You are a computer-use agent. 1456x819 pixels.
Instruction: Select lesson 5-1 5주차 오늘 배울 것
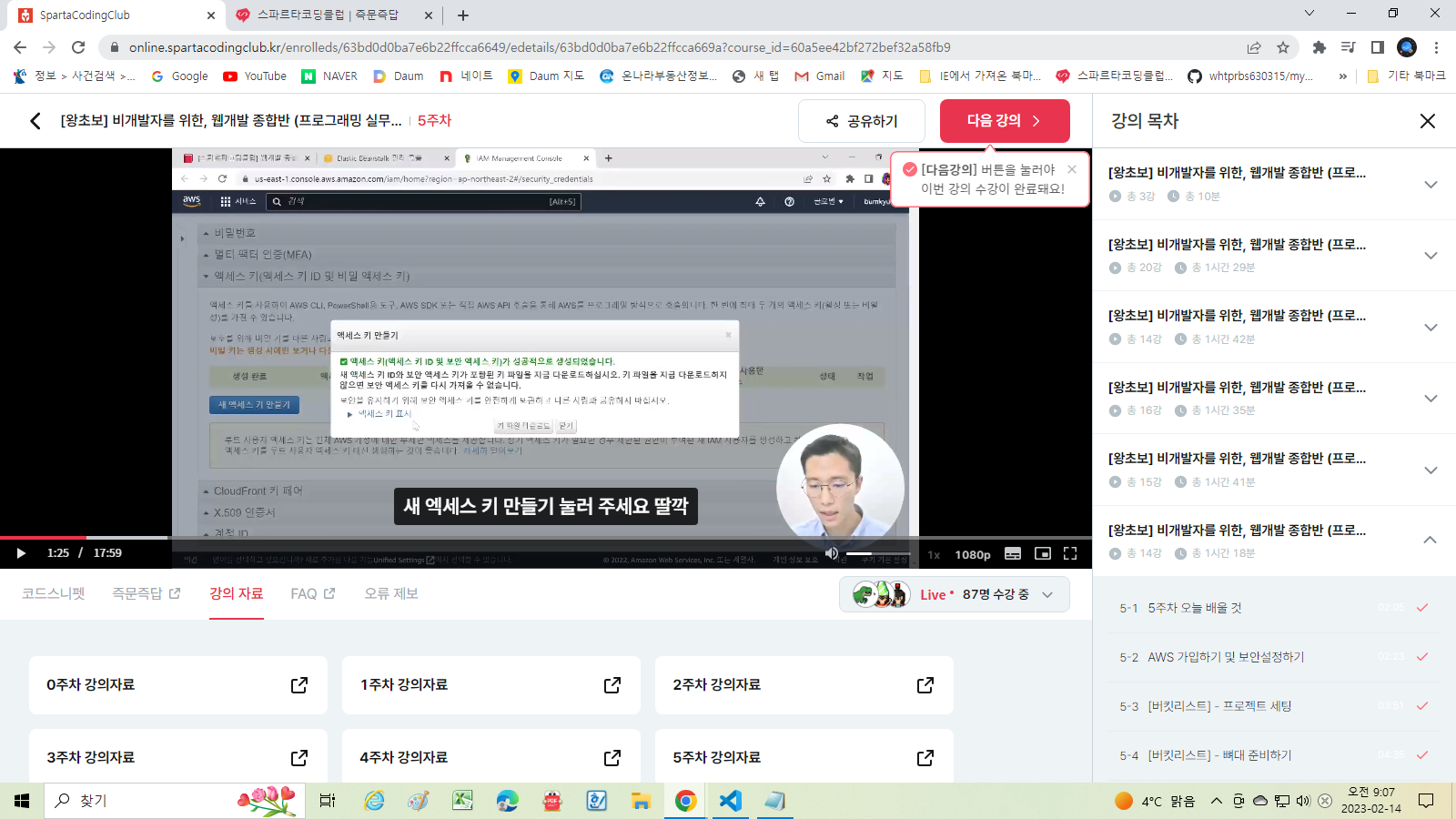coord(1274,608)
